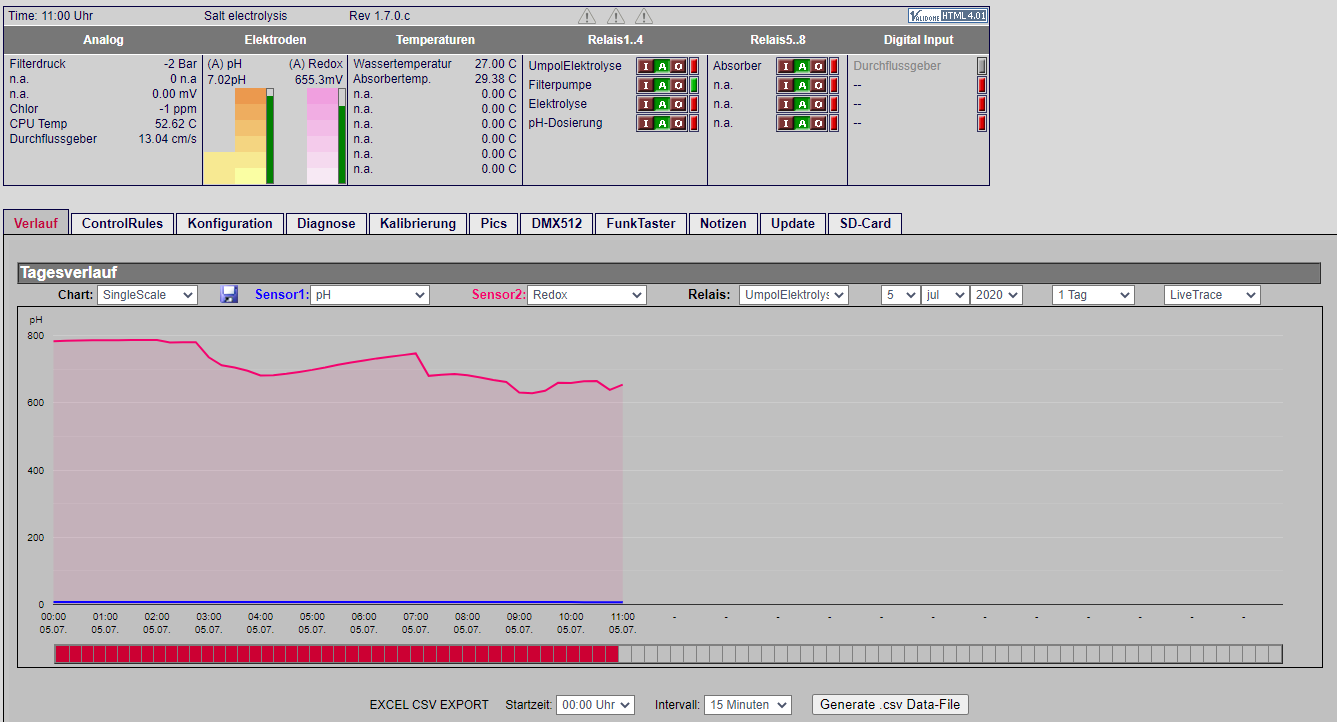Switch to the Pics tab

point(494,223)
